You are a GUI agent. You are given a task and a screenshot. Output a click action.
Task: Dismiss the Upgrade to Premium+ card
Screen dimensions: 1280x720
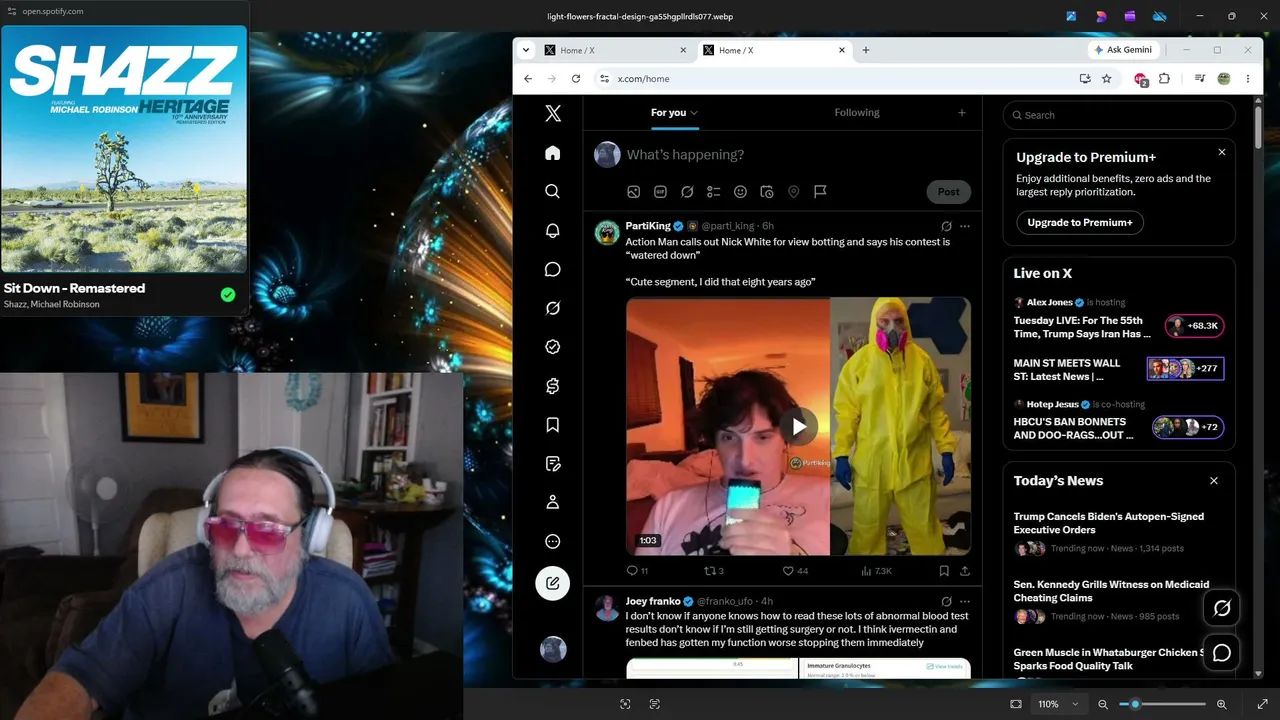click(1221, 153)
